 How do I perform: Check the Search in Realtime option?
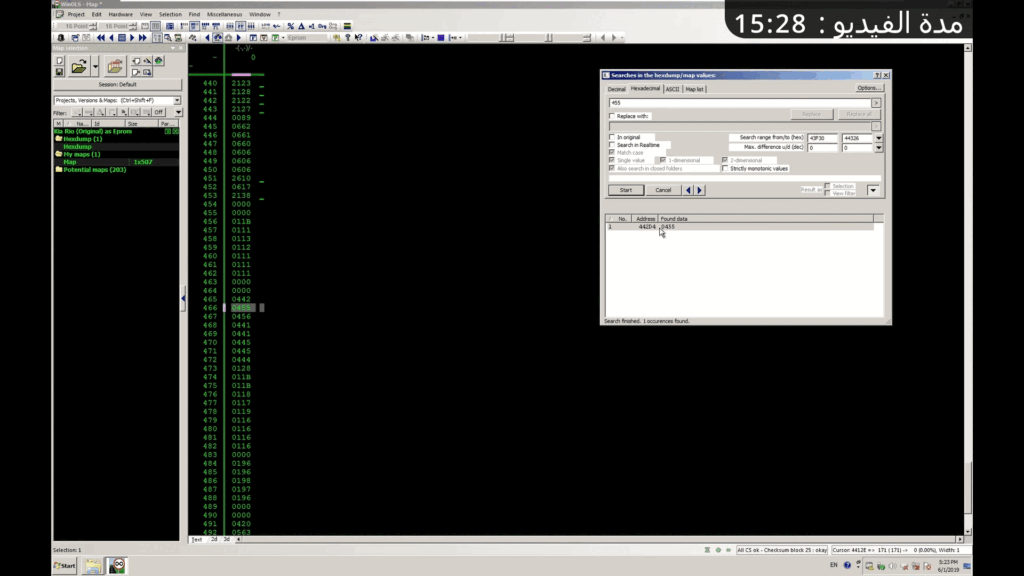pyautogui.click(x=612, y=145)
